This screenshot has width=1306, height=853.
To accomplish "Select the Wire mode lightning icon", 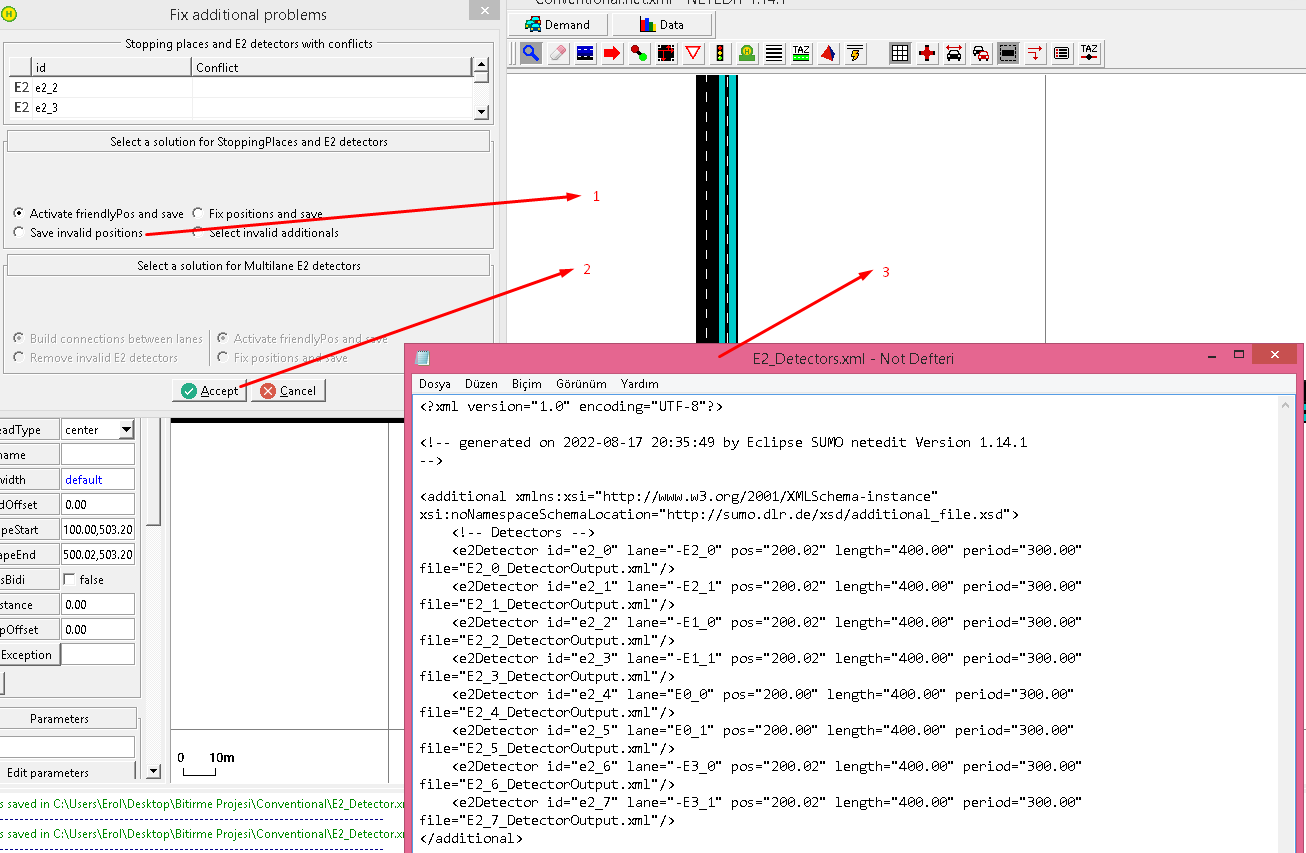I will point(855,53).
